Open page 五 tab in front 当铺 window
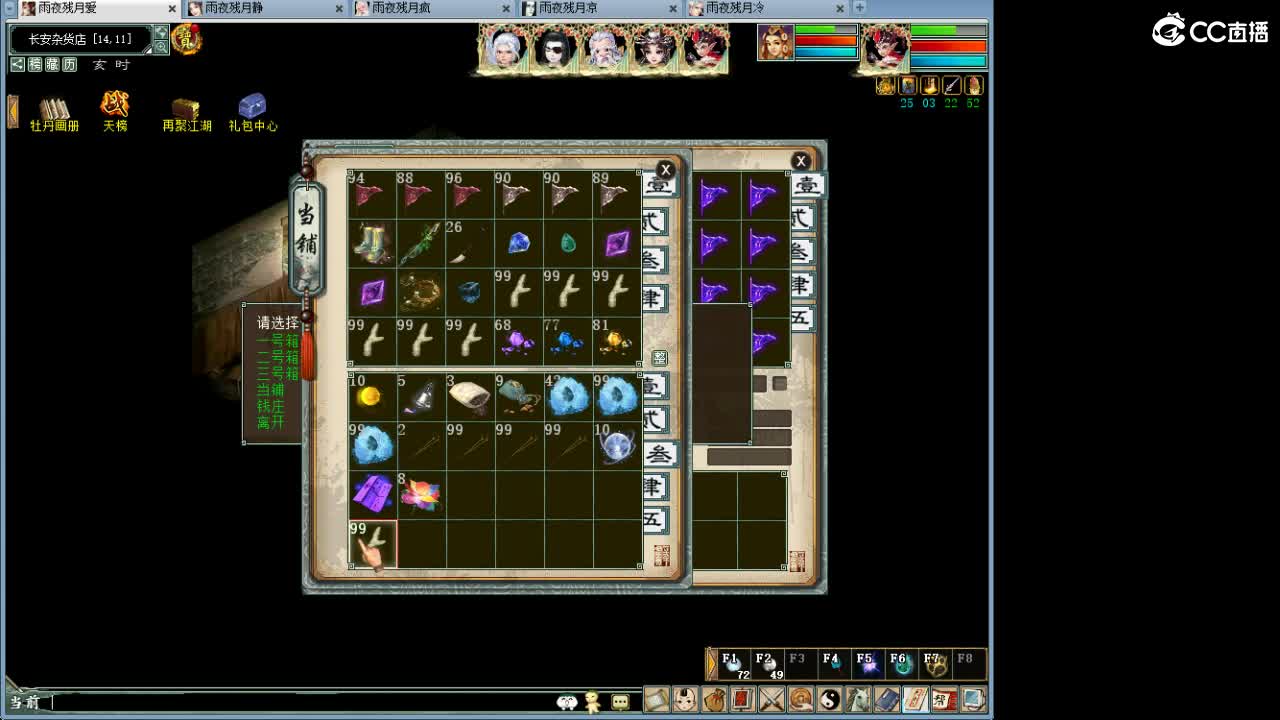The image size is (1280, 720). click(x=655, y=520)
